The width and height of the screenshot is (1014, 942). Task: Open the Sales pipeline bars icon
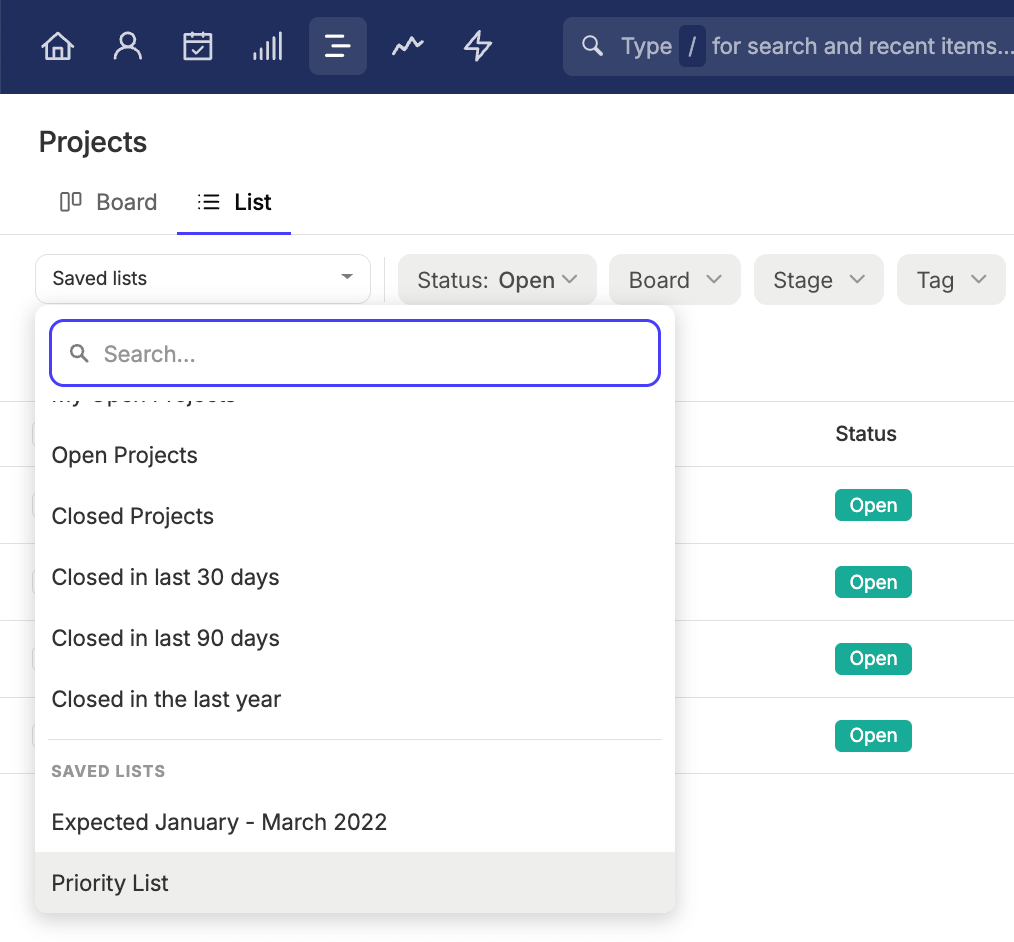pyautogui.click(x=267, y=47)
